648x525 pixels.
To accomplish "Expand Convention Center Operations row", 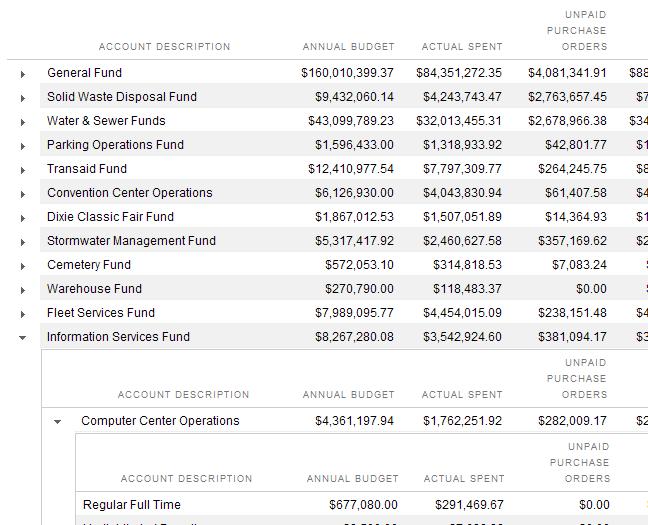I will click(23, 194).
